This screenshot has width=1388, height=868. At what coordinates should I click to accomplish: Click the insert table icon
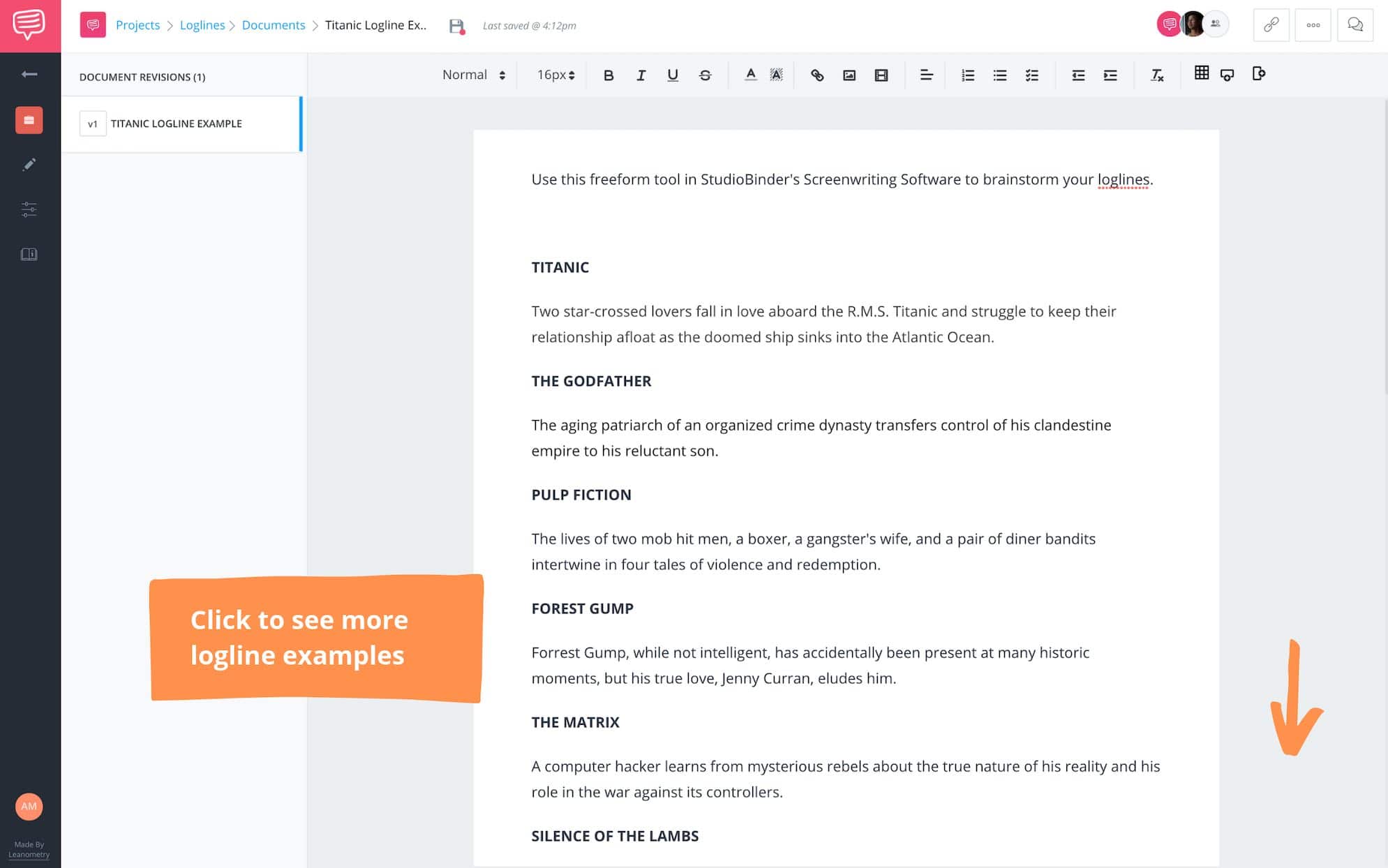pyautogui.click(x=1202, y=73)
